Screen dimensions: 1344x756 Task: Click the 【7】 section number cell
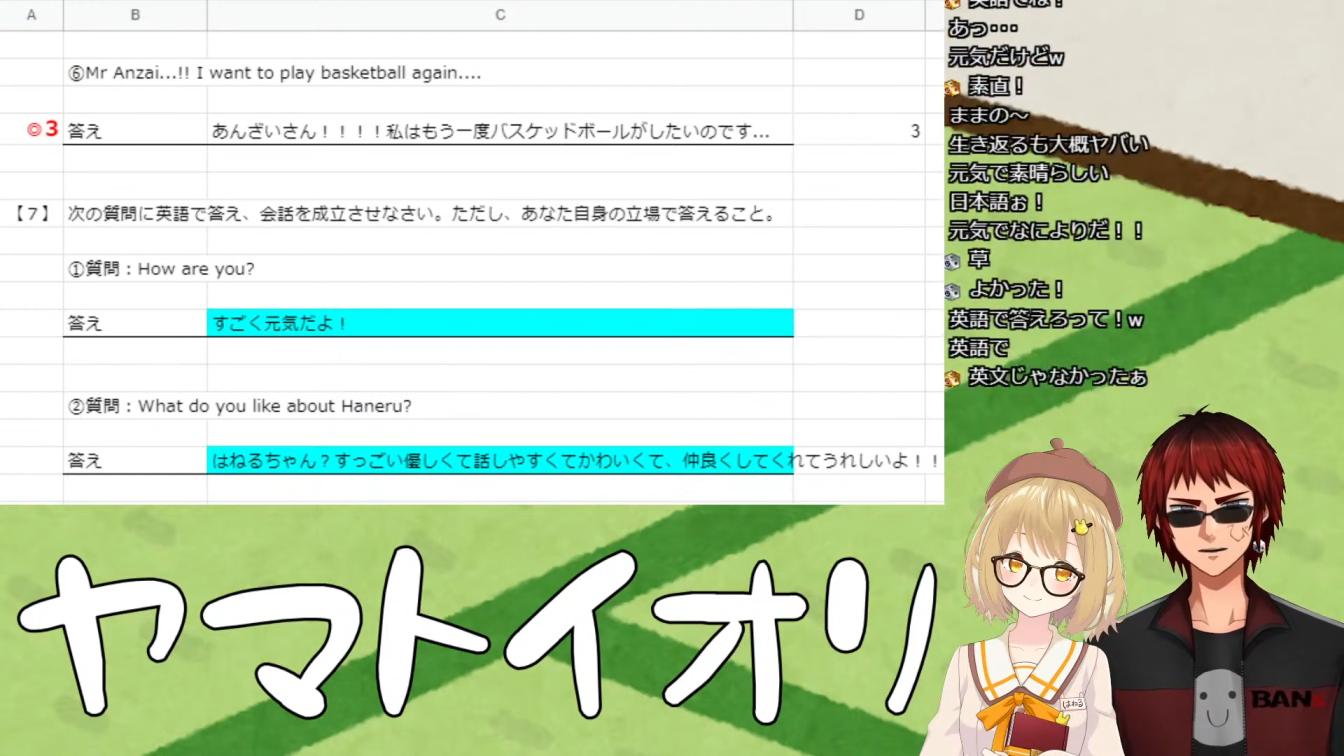(x=32, y=213)
